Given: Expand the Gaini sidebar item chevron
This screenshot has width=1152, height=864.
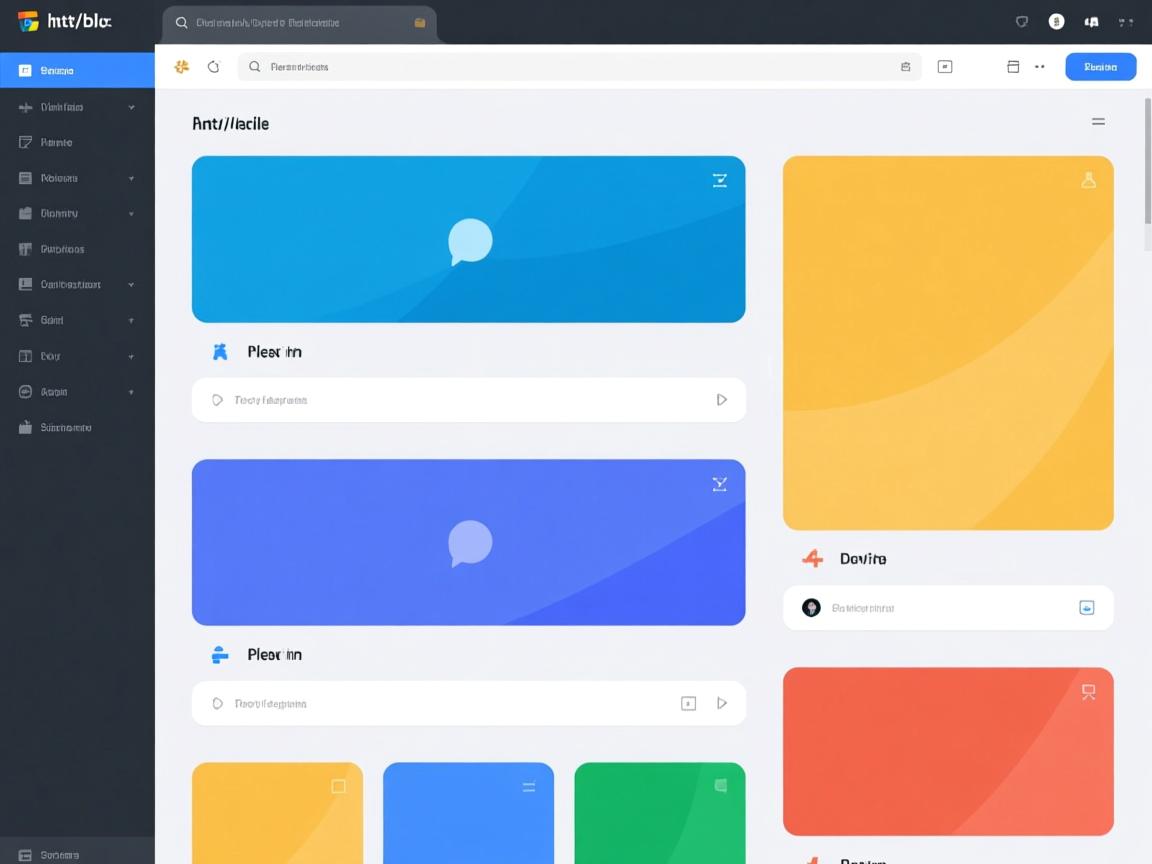Looking at the screenshot, I should click(x=131, y=321).
